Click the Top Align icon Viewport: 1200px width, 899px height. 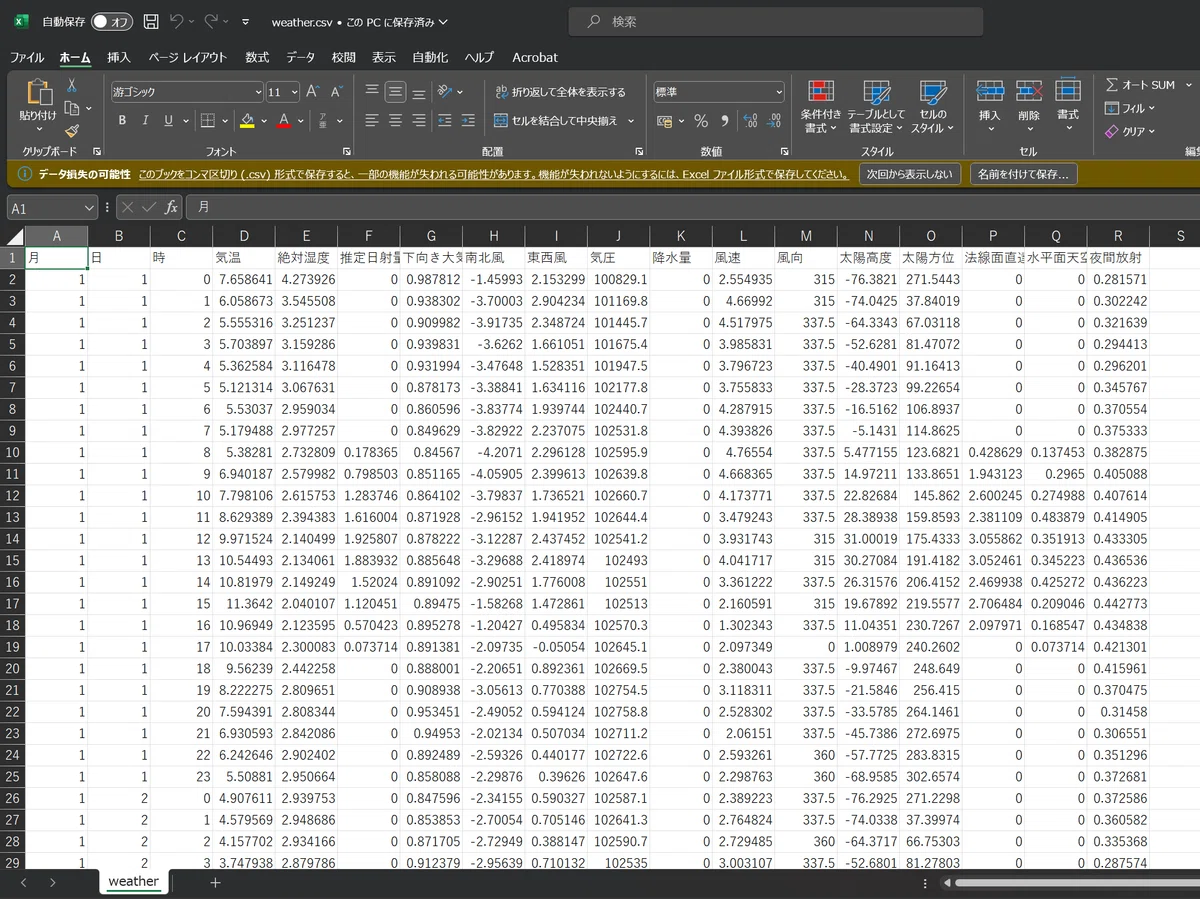point(372,91)
